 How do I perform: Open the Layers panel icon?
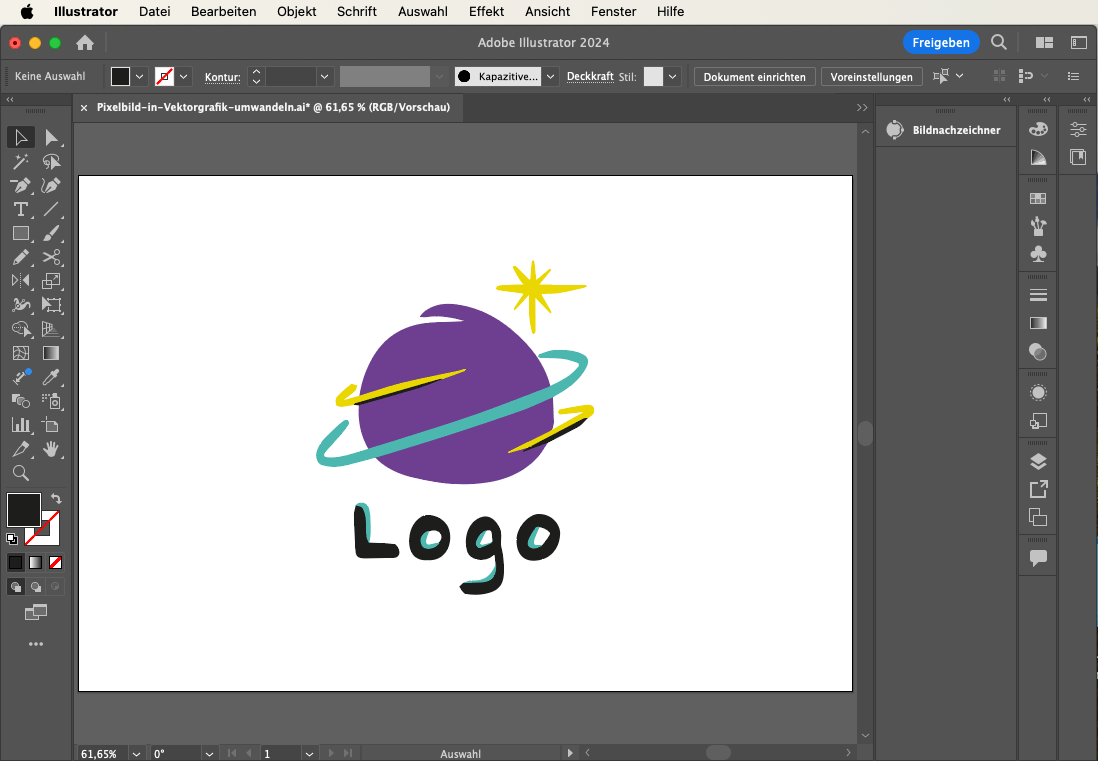(1038, 461)
